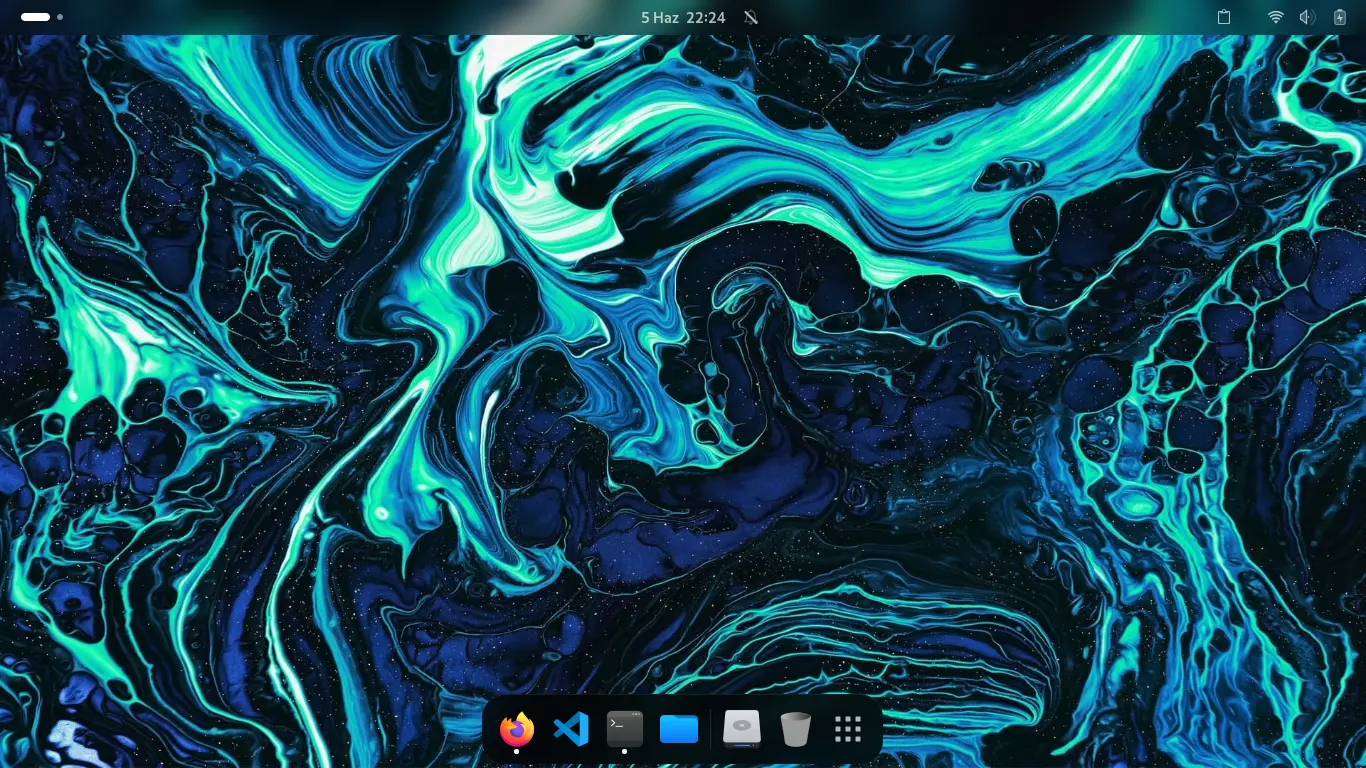Open the calendar via 5 Haz 22:24 clock
1366x768 pixels.
[683, 17]
